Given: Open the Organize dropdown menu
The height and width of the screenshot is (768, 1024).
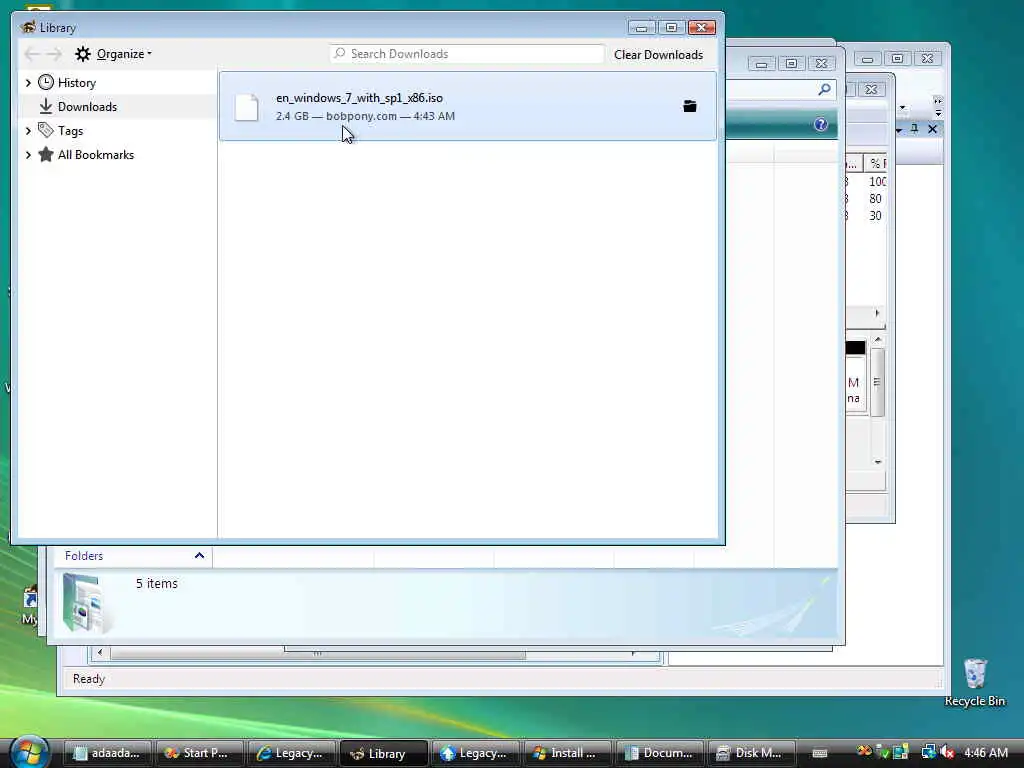Looking at the screenshot, I should [124, 54].
